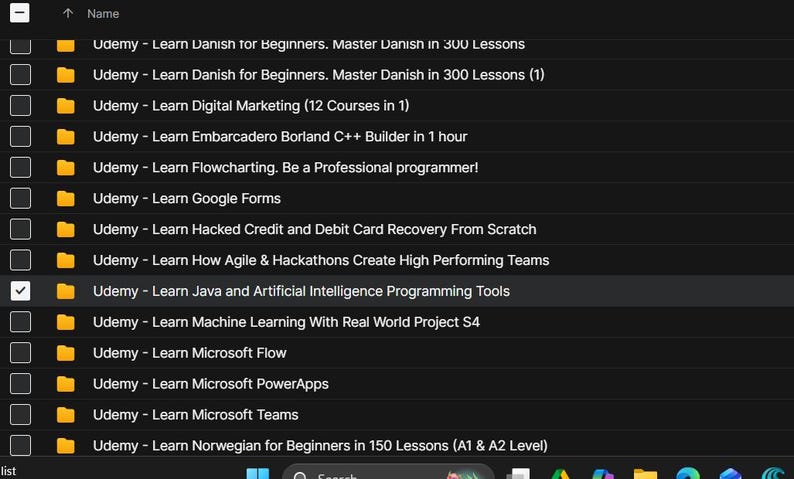Click the Learn Microsoft PowerApps folder icon

(65, 384)
